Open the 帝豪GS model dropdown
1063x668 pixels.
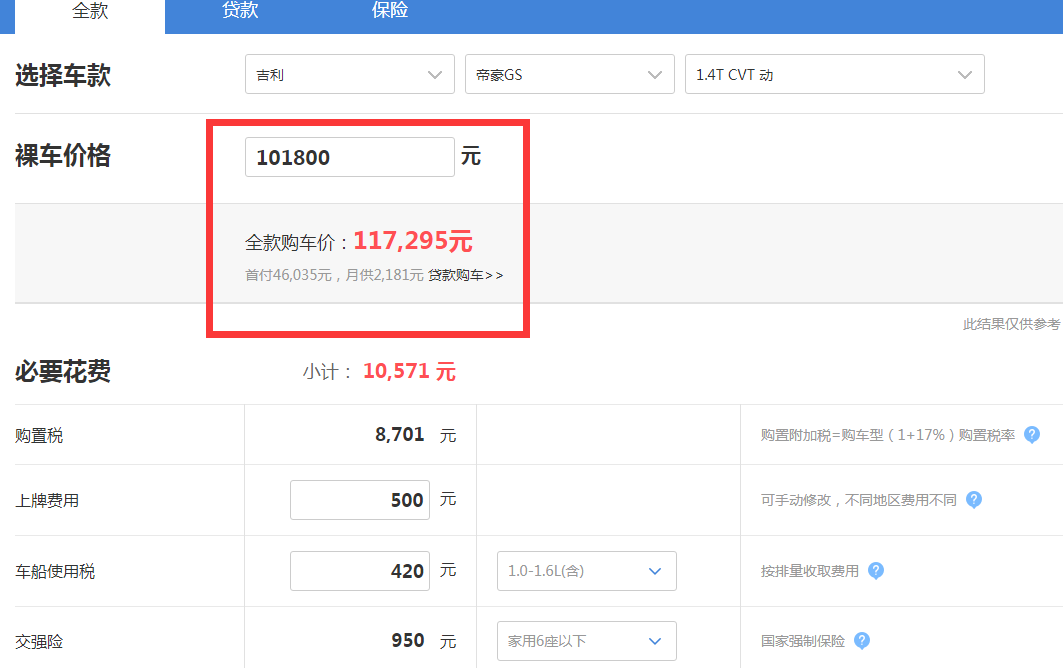coord(569,74)
